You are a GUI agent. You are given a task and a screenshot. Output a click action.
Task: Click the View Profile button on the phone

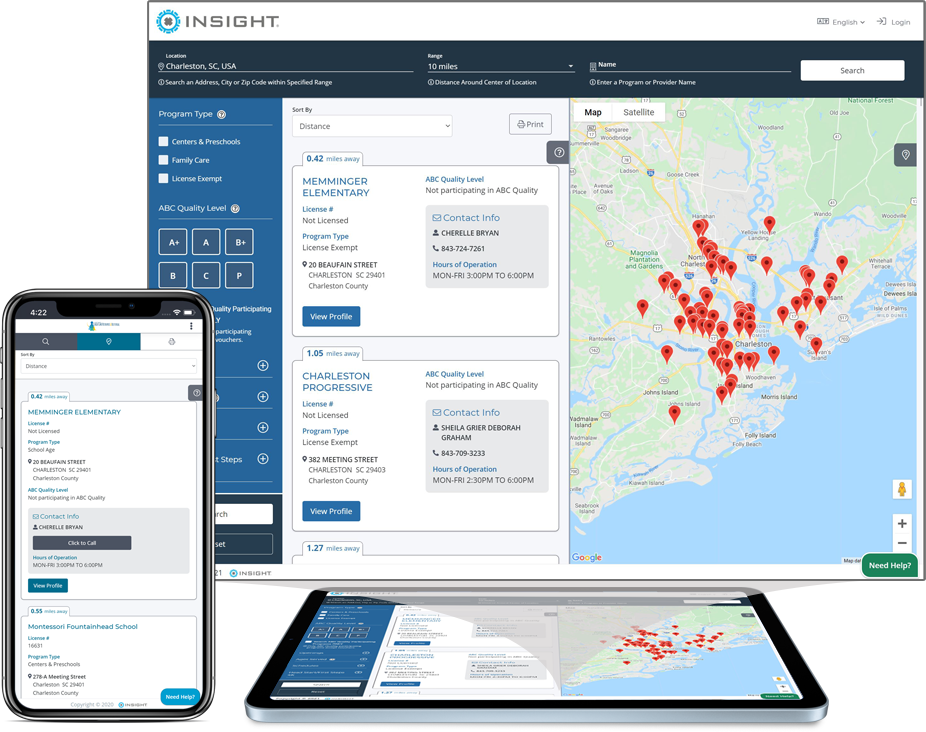pos(48,585)
